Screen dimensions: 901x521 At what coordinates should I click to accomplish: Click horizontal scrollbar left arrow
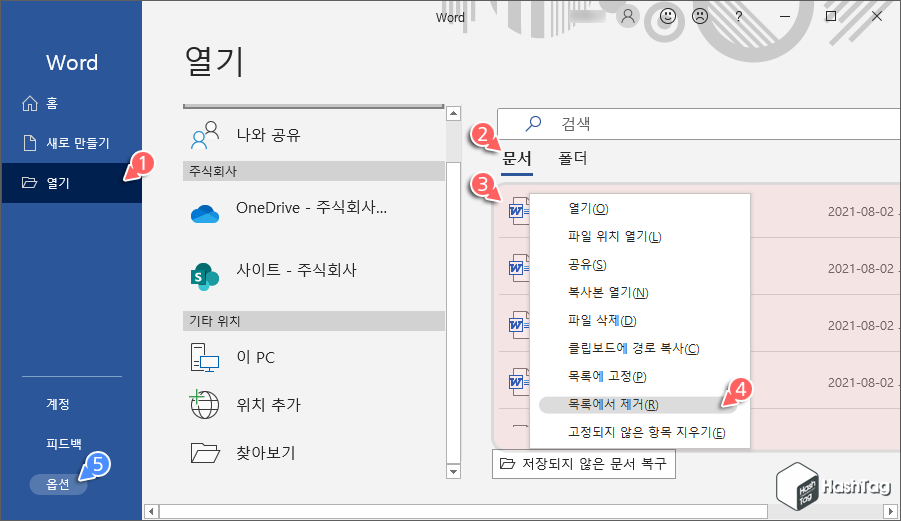[151, 511]
